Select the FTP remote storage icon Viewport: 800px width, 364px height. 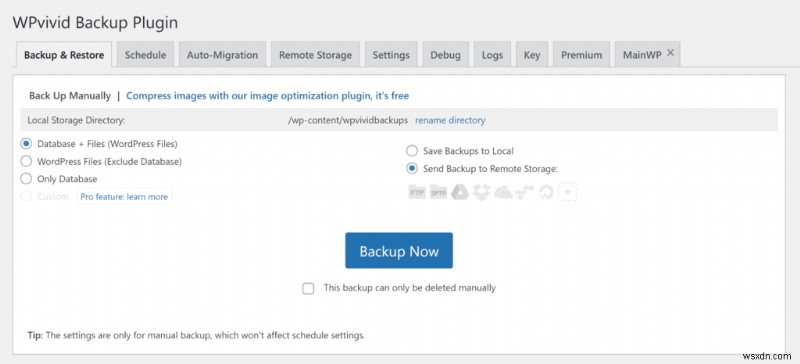coord(417,192)
